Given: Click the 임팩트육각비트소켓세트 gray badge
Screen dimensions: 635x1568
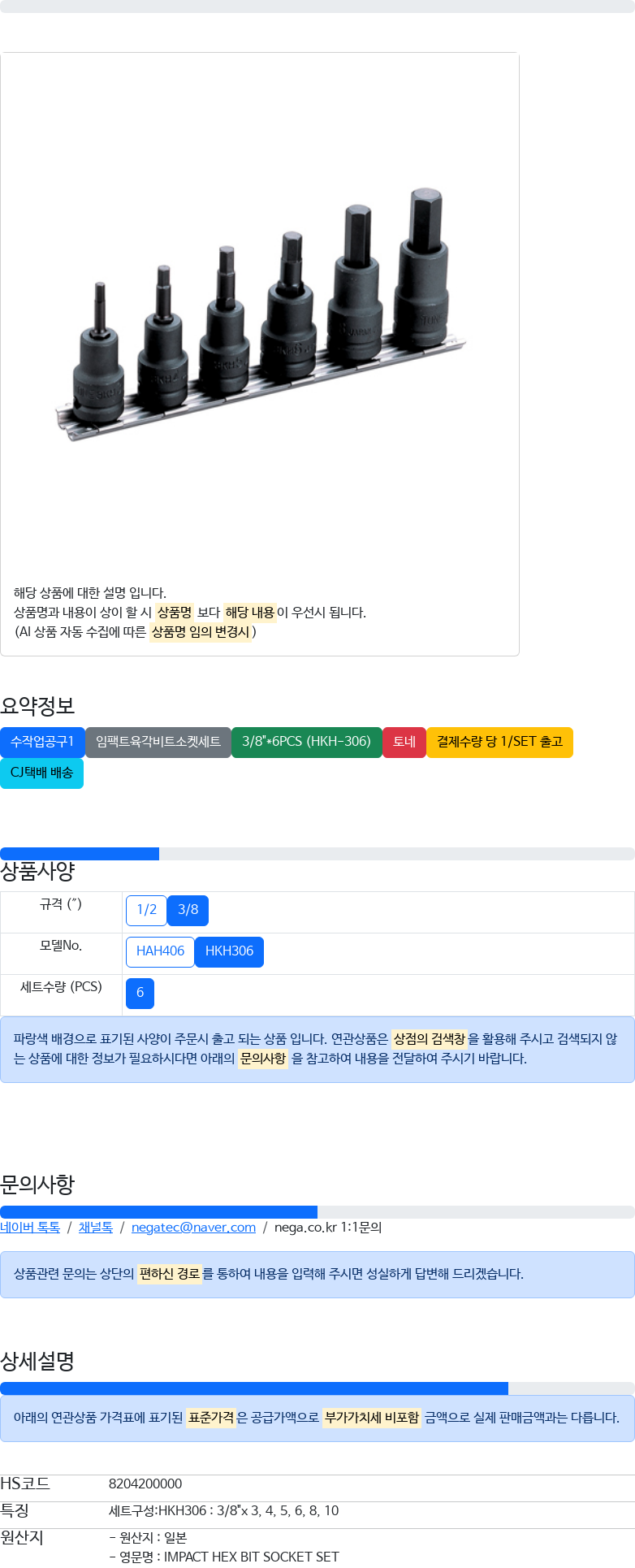Looking at the screenshot, I should [158, 743].
